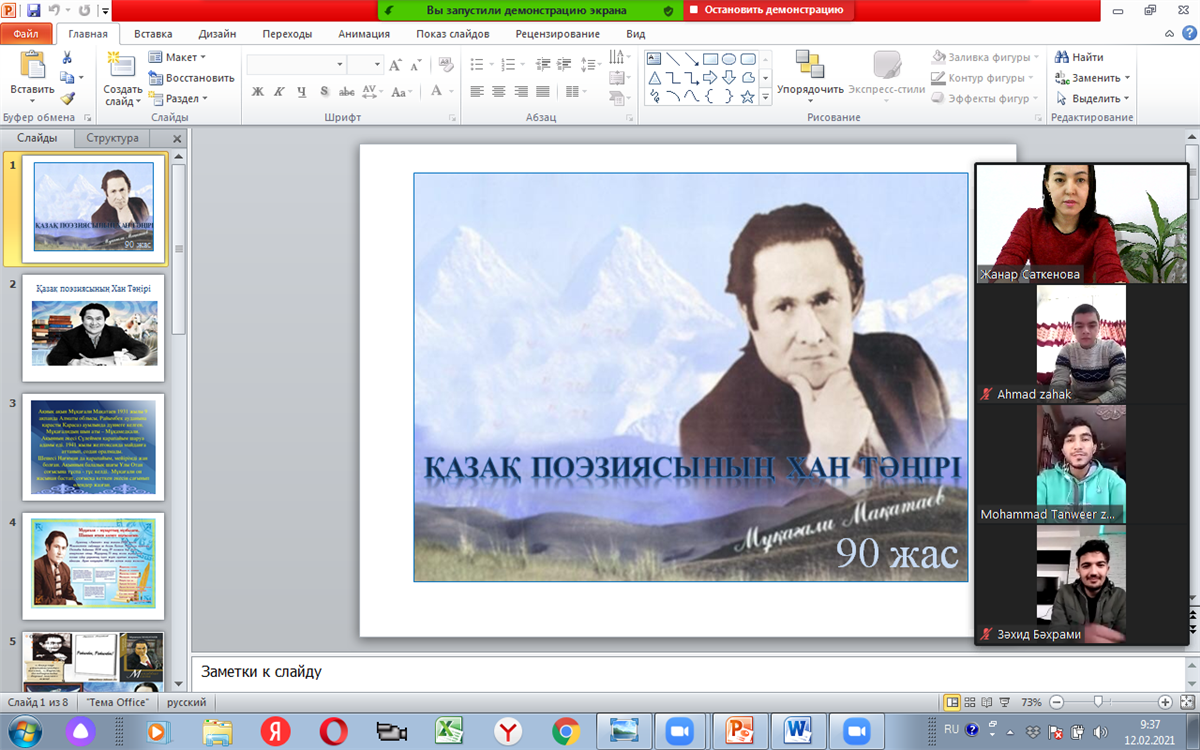Click Остановить демонстрацию to stop sharing
Image resolution: width=1200 pixels, height=750 pixels.
(770, 10)
